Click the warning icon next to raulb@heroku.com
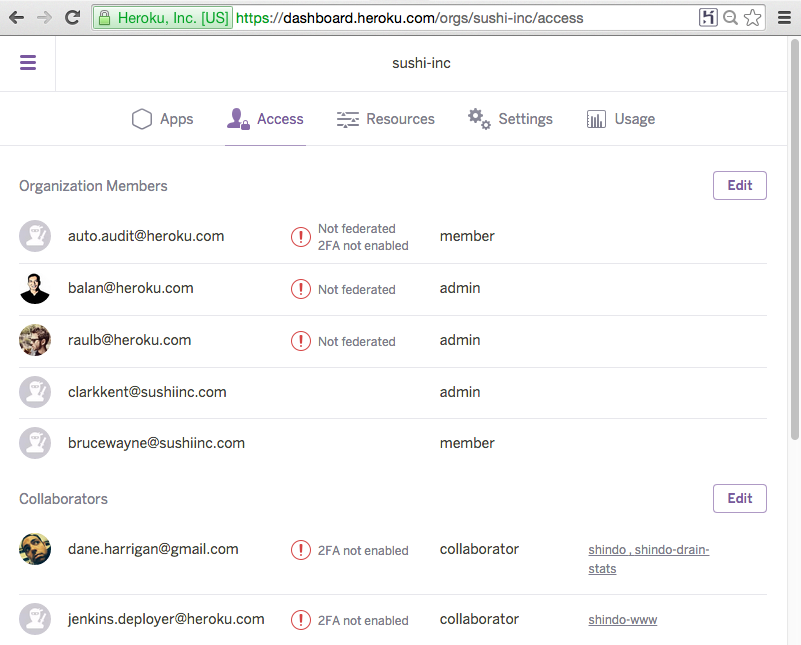 click(300, 341)
